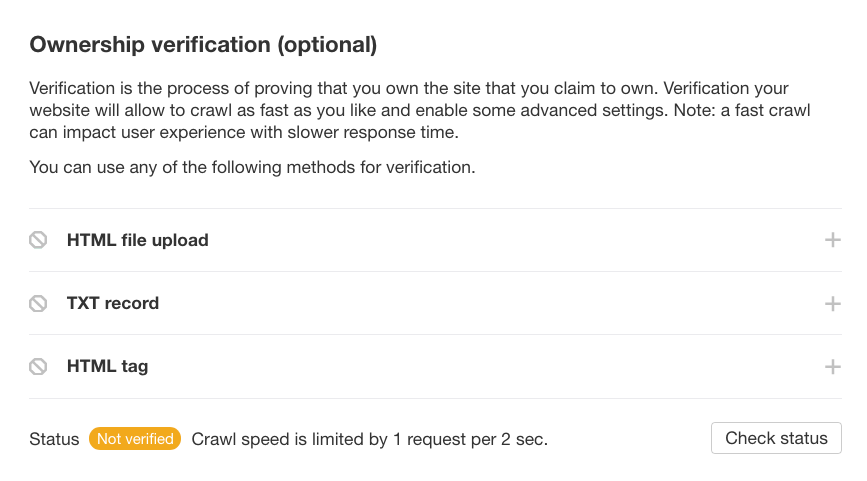Select the TXT record method label
This screenshot has height=481, width=867.
[112, 303]
